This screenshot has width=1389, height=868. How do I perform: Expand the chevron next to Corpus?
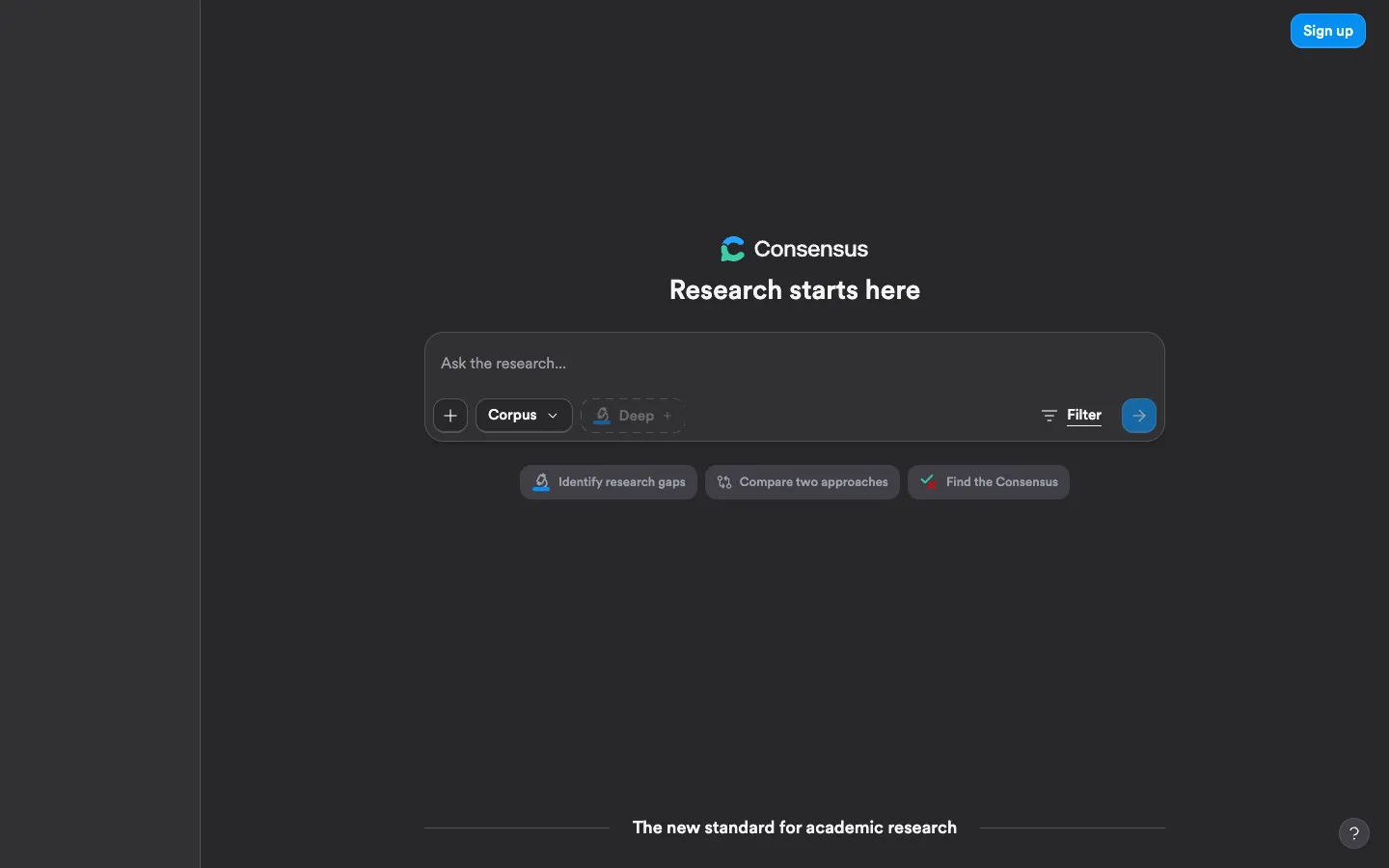tap(553, 416)
